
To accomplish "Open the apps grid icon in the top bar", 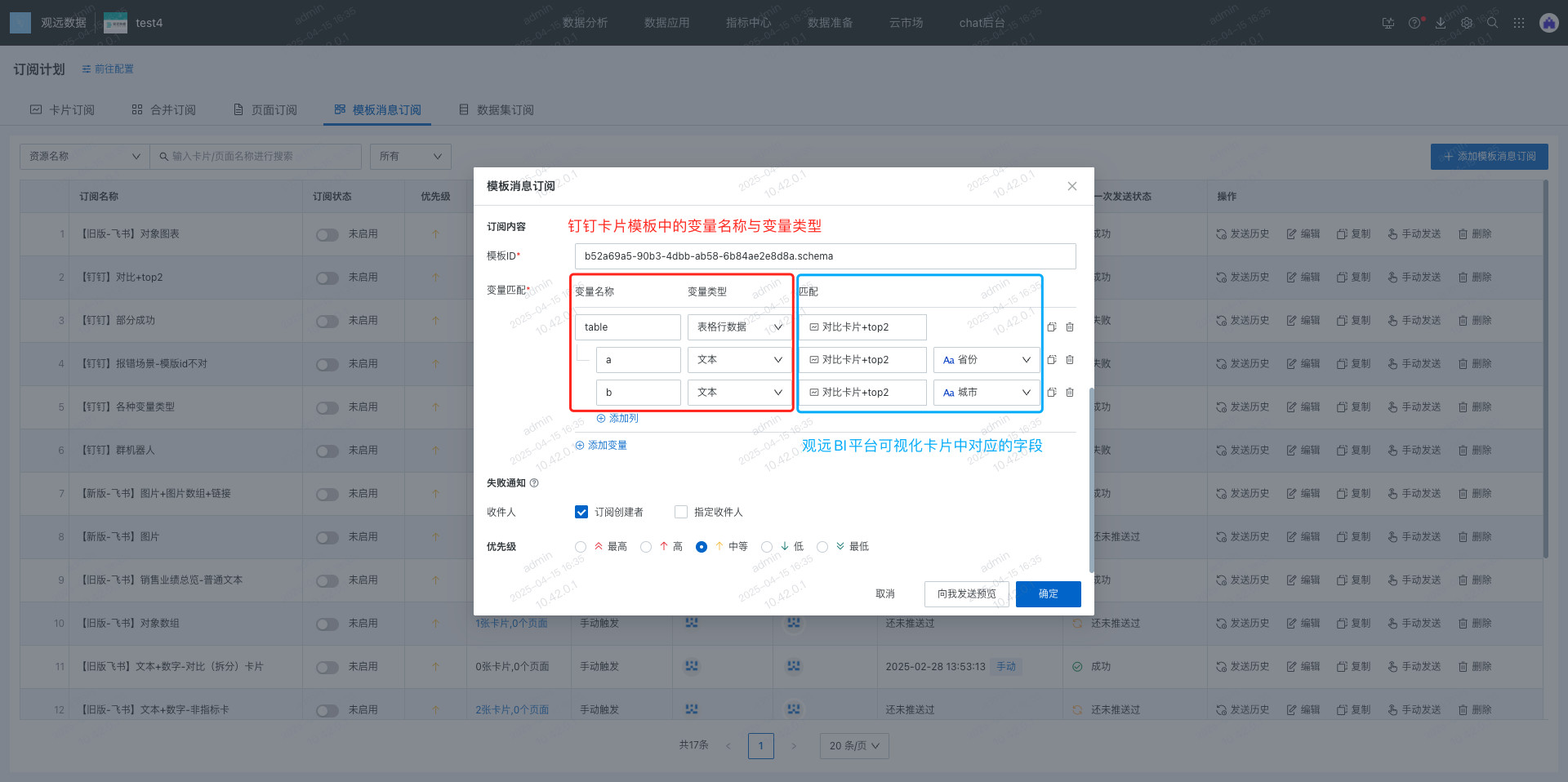I will click(x=1519, y=23).
